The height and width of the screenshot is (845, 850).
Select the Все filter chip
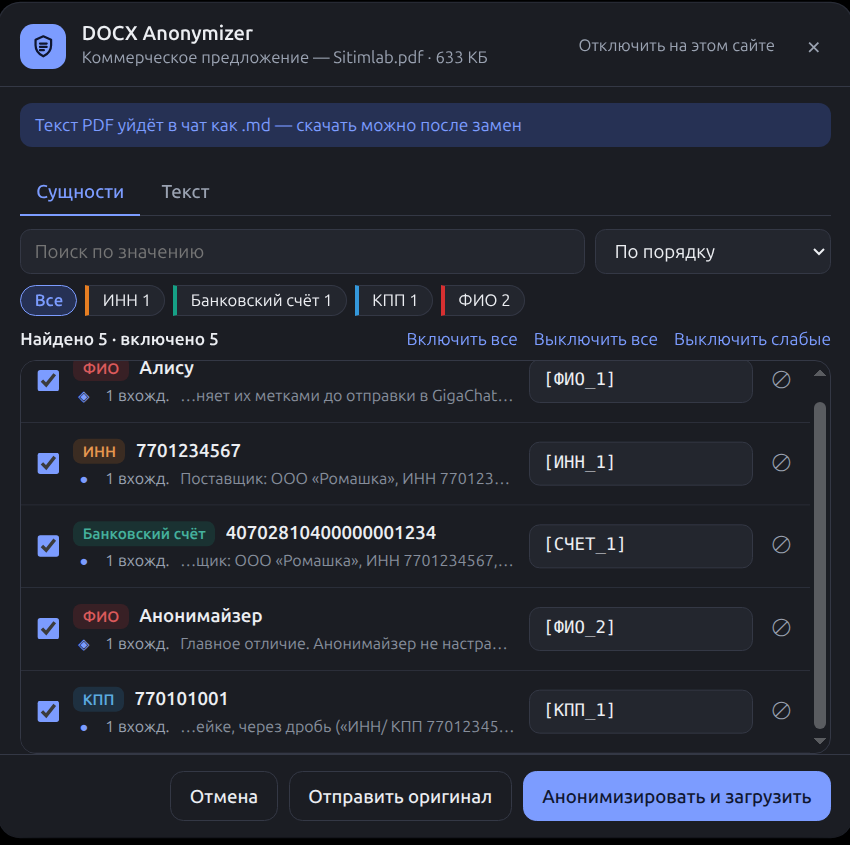pyautogui.click(x=48, y=300)
